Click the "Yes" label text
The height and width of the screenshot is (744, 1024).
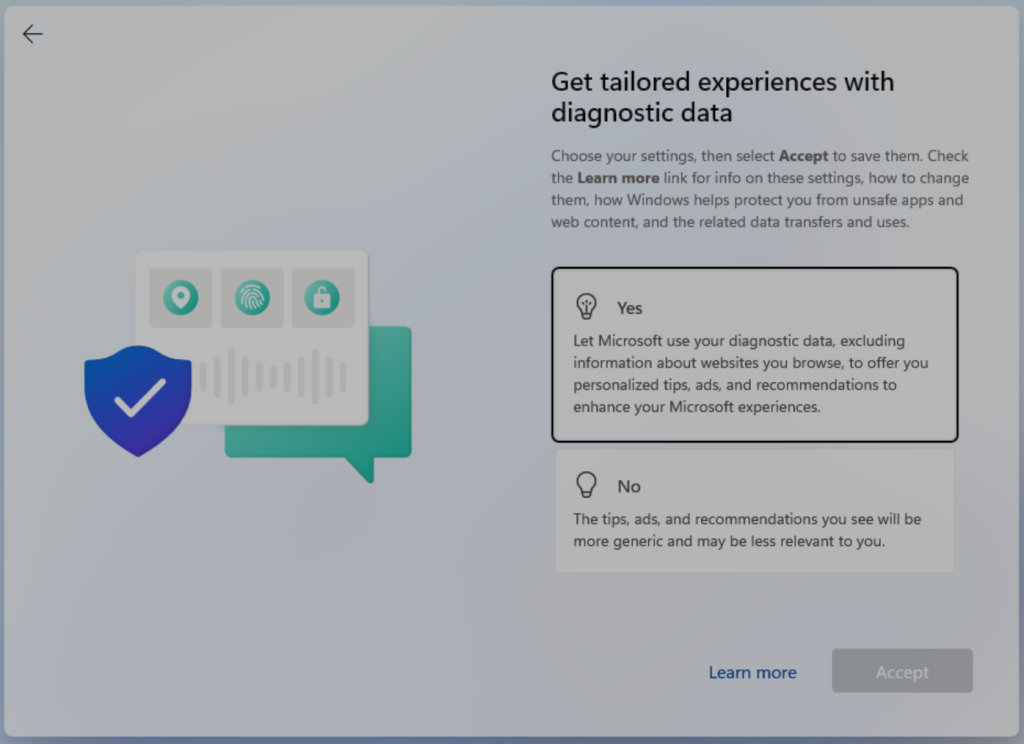[629, 308]
